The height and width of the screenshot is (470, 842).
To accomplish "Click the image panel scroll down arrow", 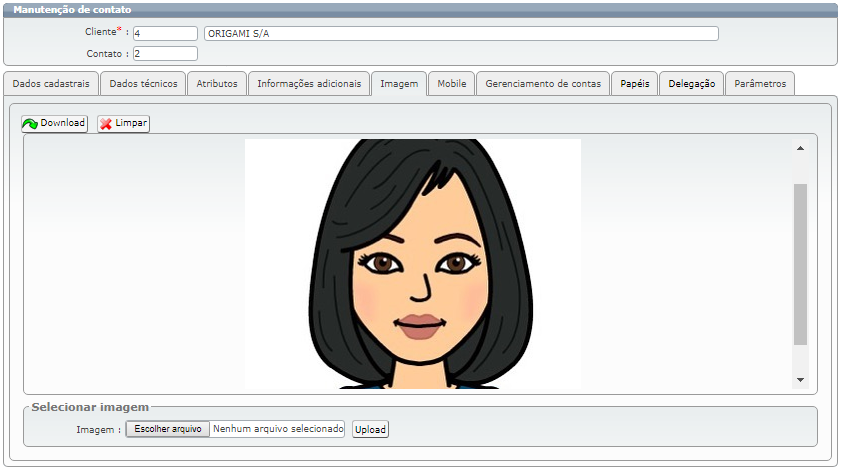I will (x=800, y=380).
